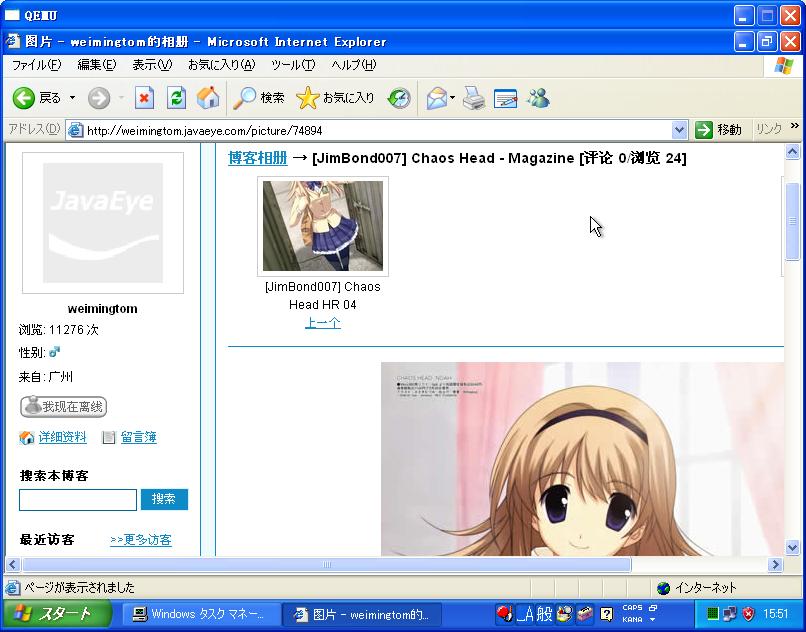Click the blue 搜索 search button
This screenshot has height=632, width=806.
[x=164, y=499]
